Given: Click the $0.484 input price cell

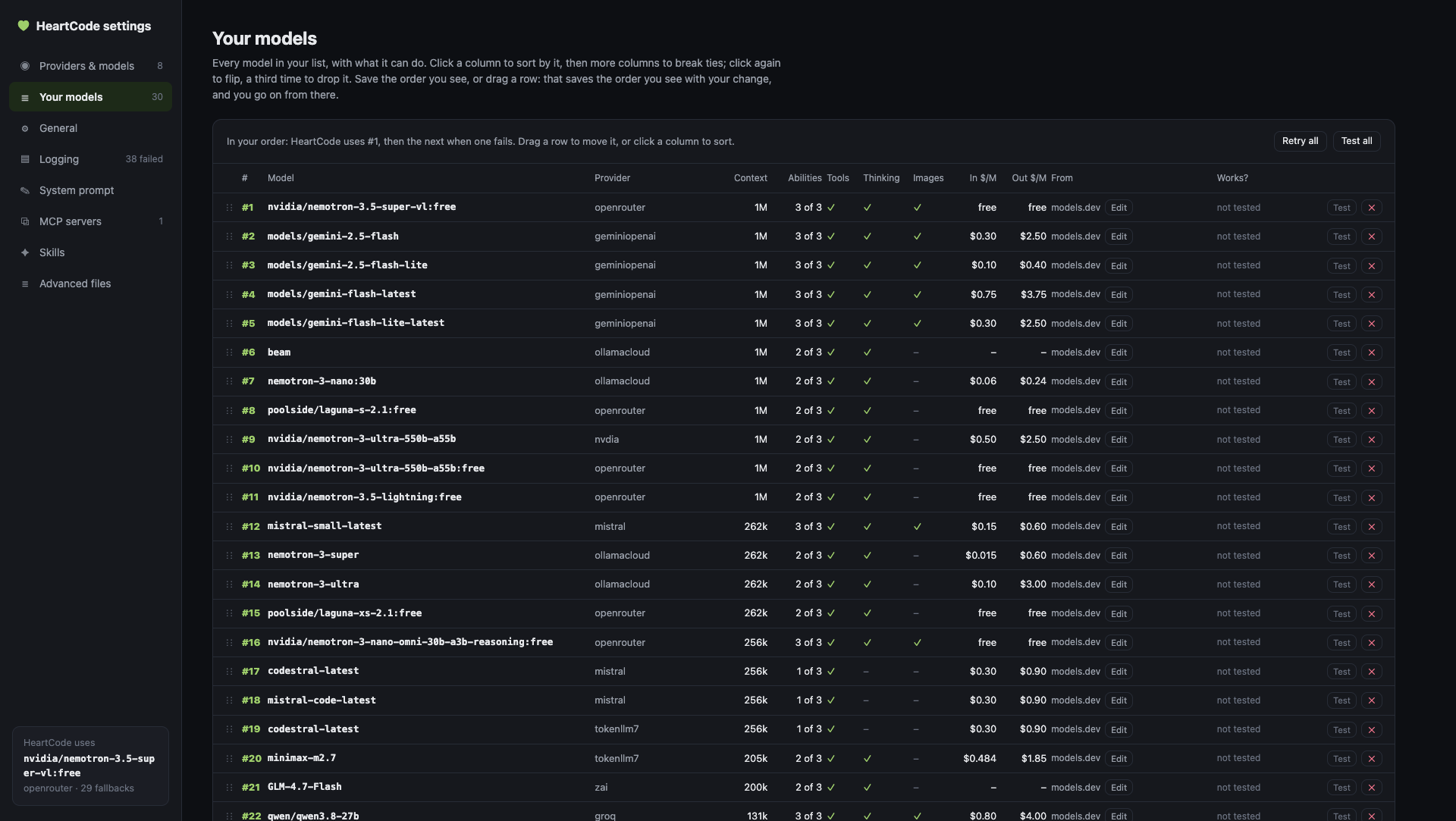Looking at the screenshot, I should point(979,758).
